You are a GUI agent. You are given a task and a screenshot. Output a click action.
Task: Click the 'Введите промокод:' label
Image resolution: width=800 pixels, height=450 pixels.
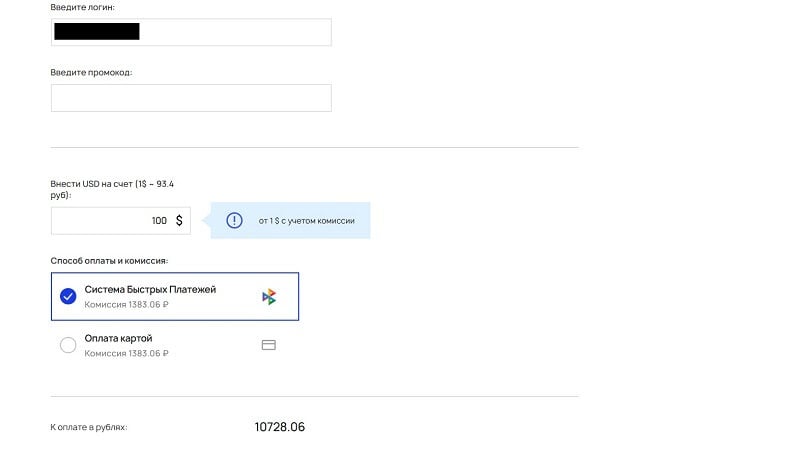(x=91, y=72)
